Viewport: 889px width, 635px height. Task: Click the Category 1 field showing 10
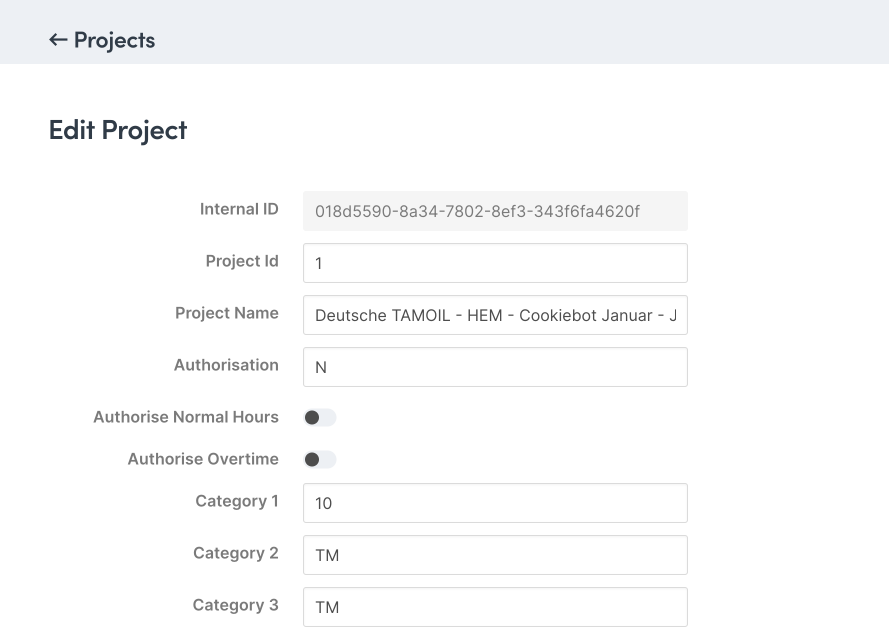(x=495, y=503)
